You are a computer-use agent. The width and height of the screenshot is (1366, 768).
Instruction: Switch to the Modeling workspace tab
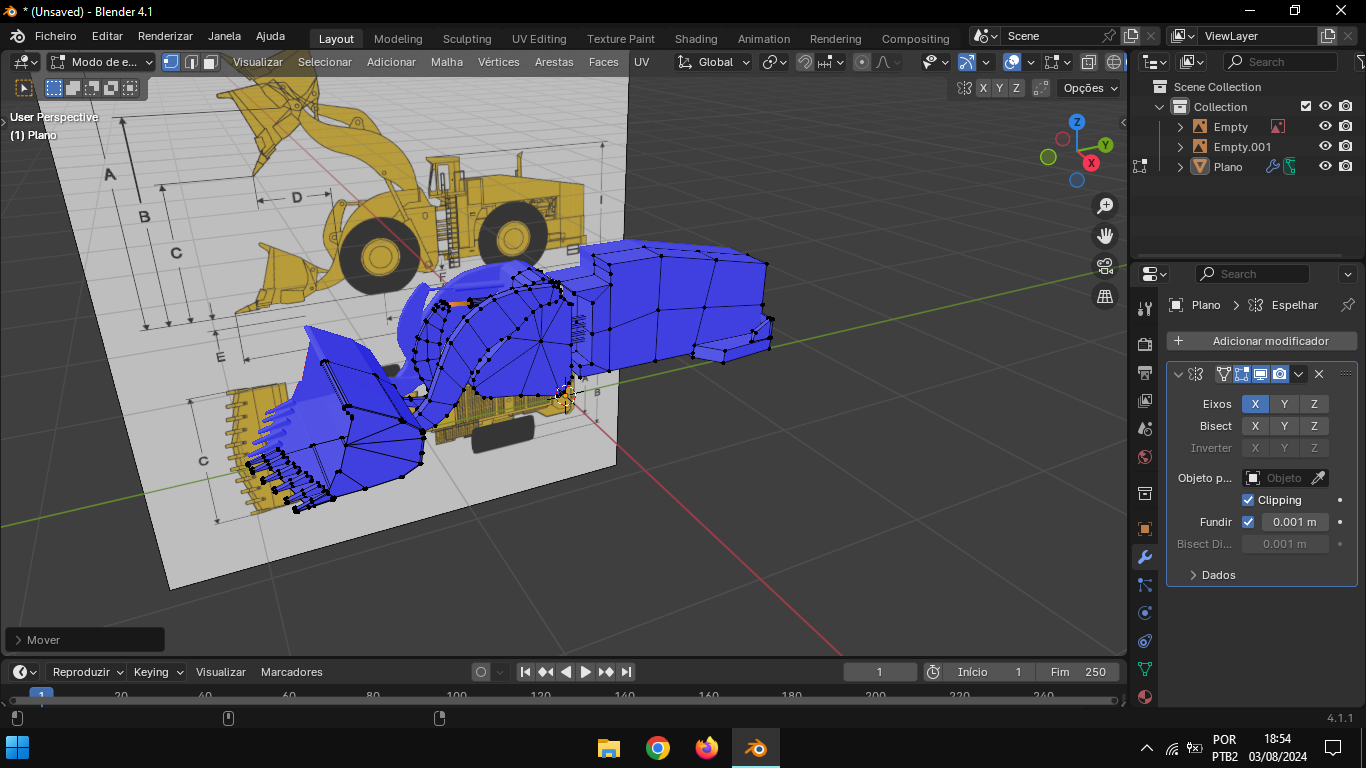(398, 39)
